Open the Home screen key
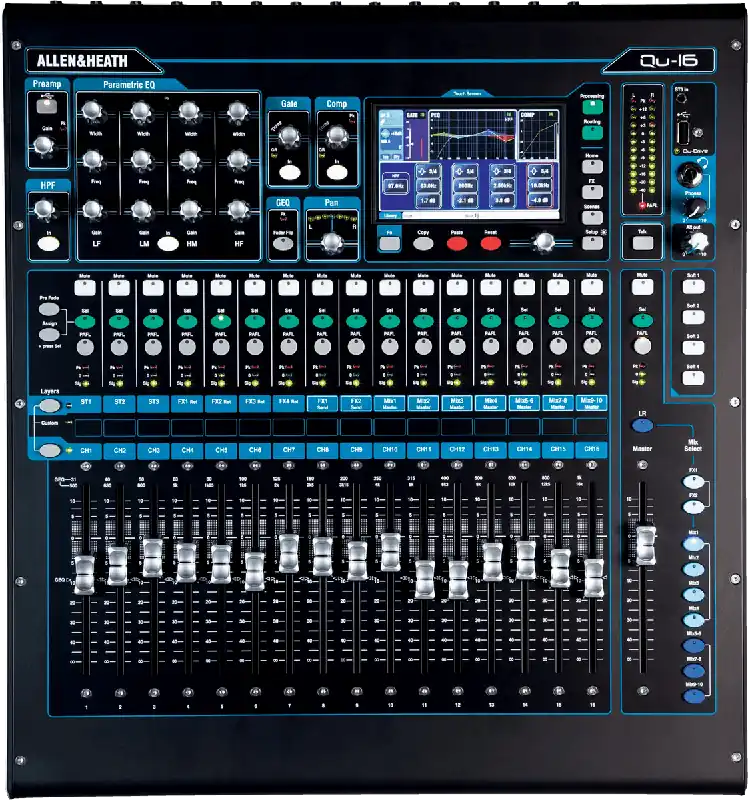 point(592,166)
